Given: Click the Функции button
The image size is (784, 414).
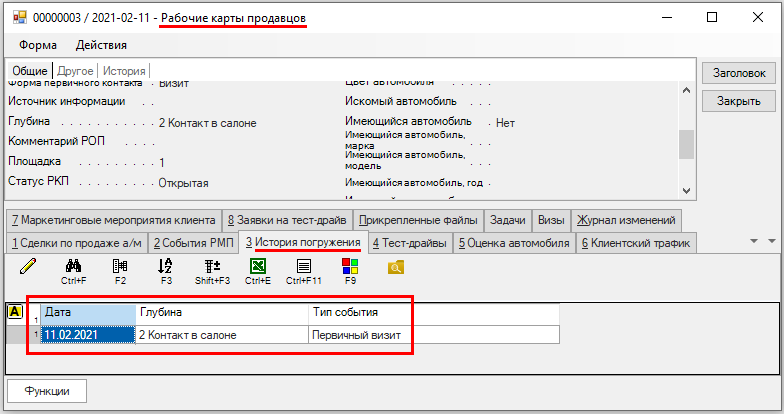Looking at the screenshot, I should pos(46,390).
